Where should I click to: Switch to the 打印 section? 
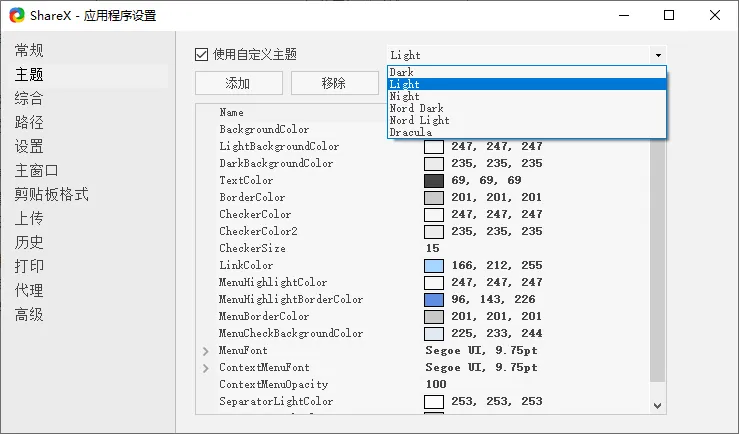click(x=29, y=266)
